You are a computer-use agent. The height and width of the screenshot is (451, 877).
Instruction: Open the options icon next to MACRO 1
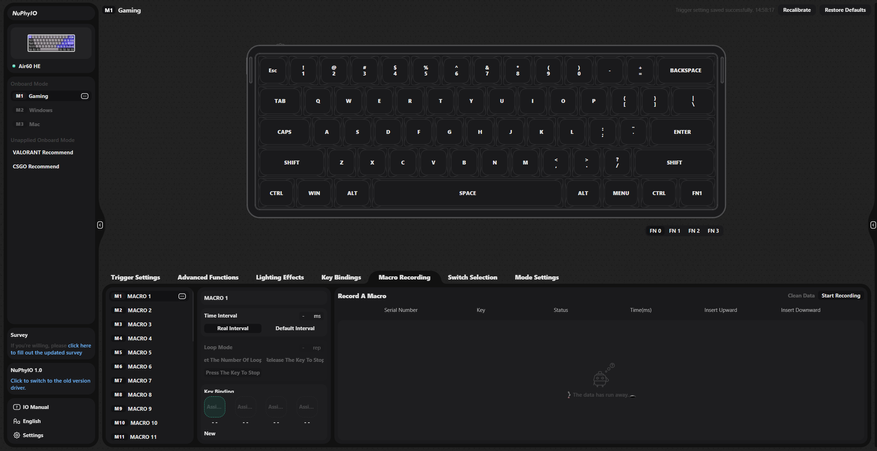(182, 296)
